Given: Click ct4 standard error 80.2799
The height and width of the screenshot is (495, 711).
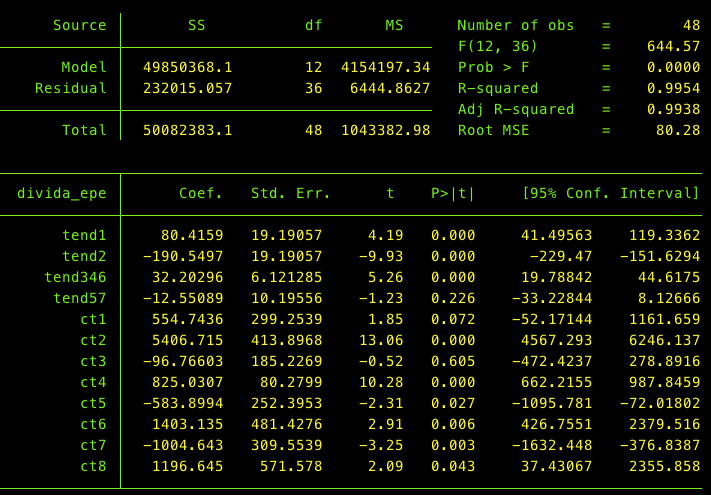Looking at the screenshot, I should (291, 383).
